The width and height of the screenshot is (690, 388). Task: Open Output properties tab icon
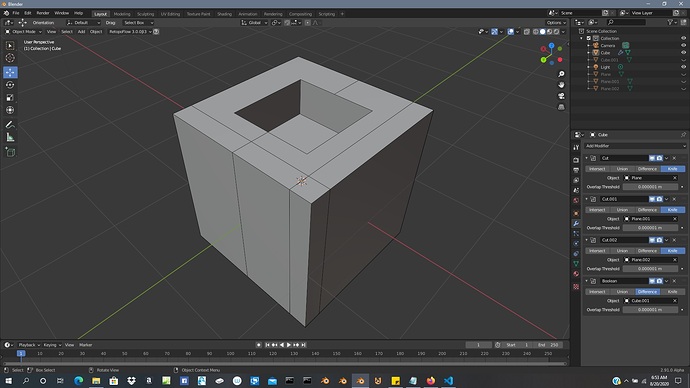click(576, 170)
